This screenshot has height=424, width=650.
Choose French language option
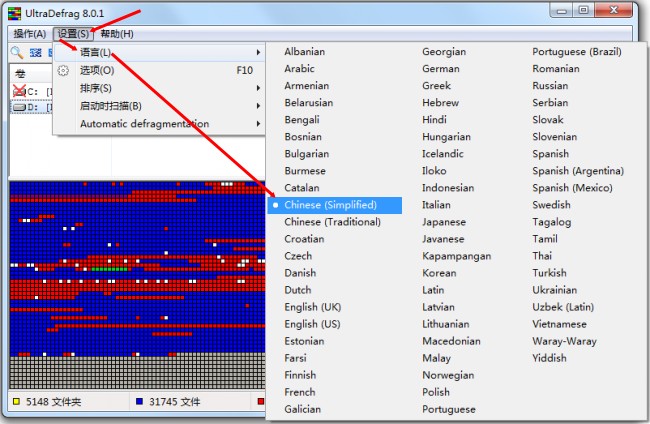[300, 392]
